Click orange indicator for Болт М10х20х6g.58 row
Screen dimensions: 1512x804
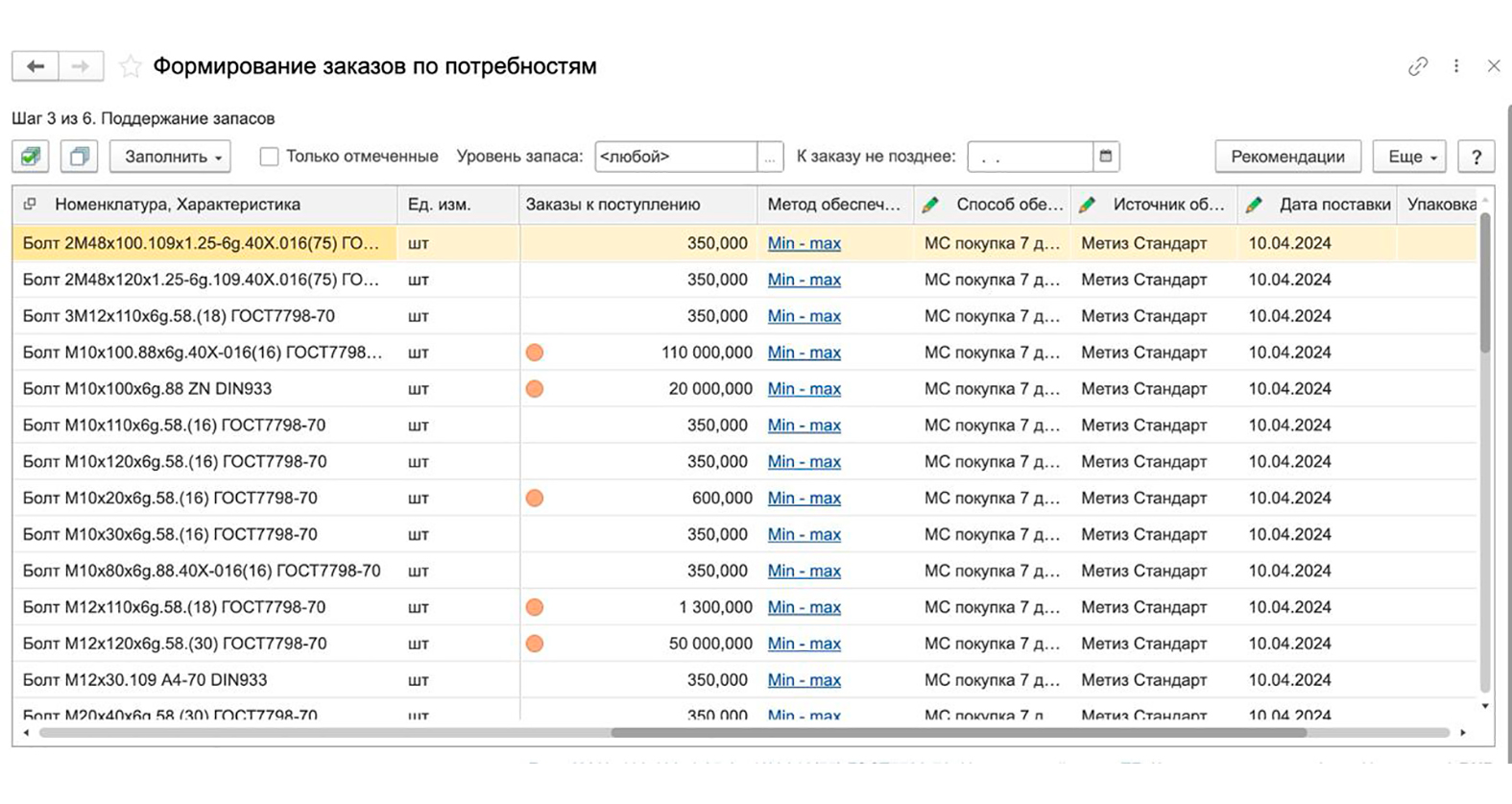point(535,499)
